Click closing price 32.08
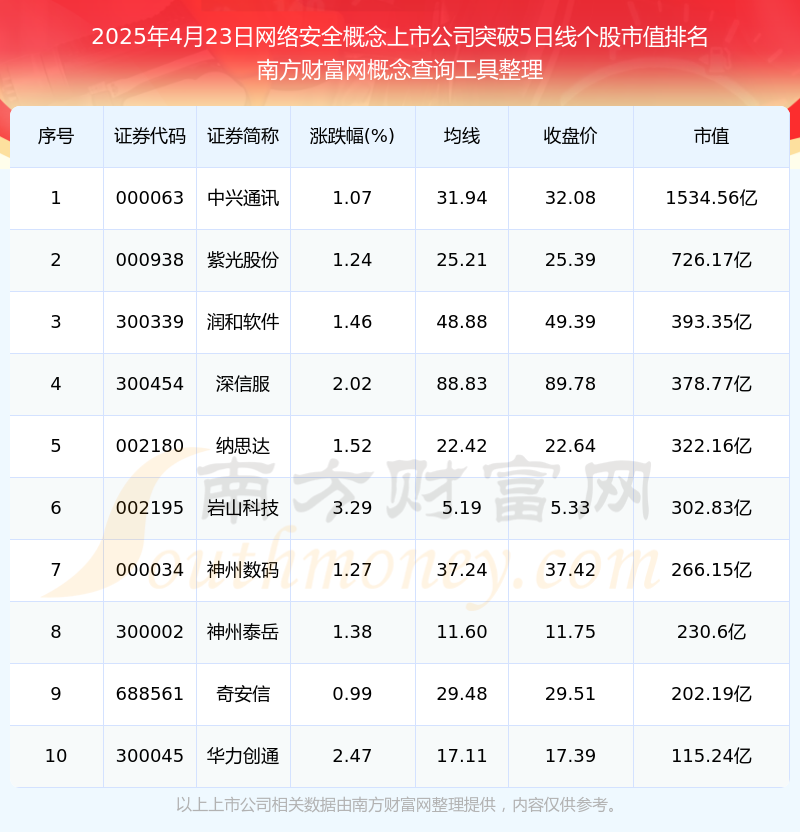The image size is (800, 832). click(570, 198)
